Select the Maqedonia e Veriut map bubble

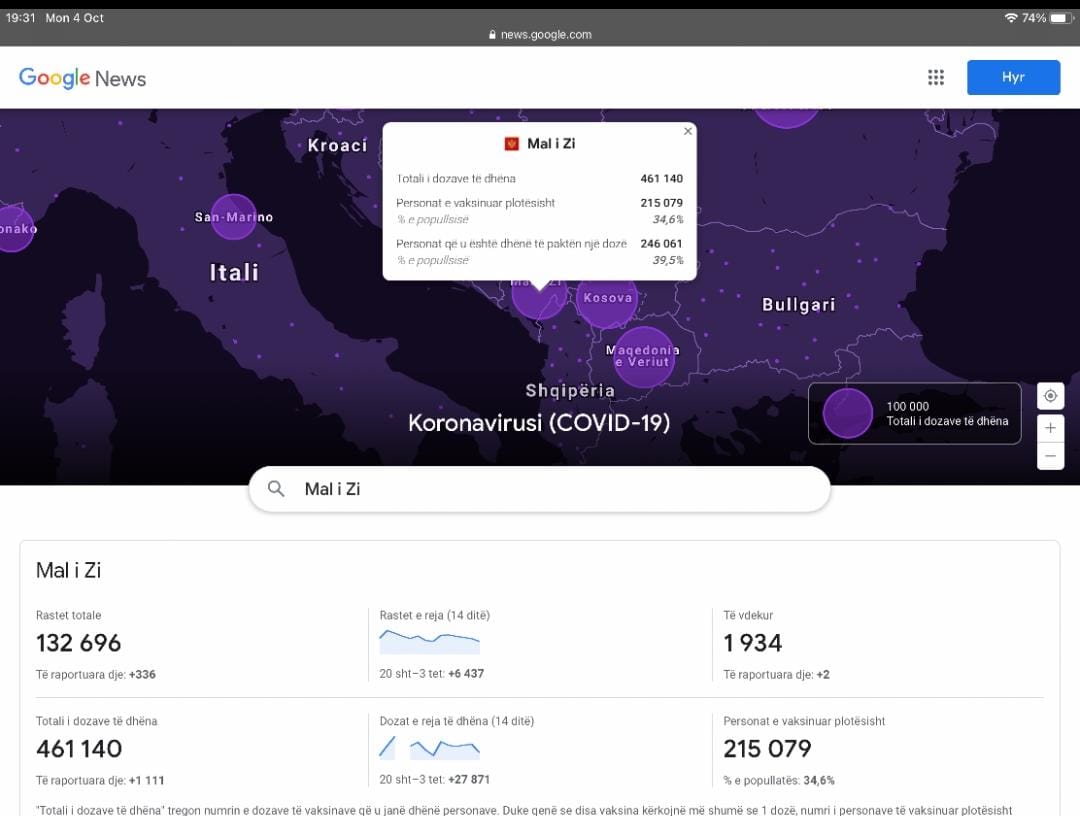(x=643, y=356)
